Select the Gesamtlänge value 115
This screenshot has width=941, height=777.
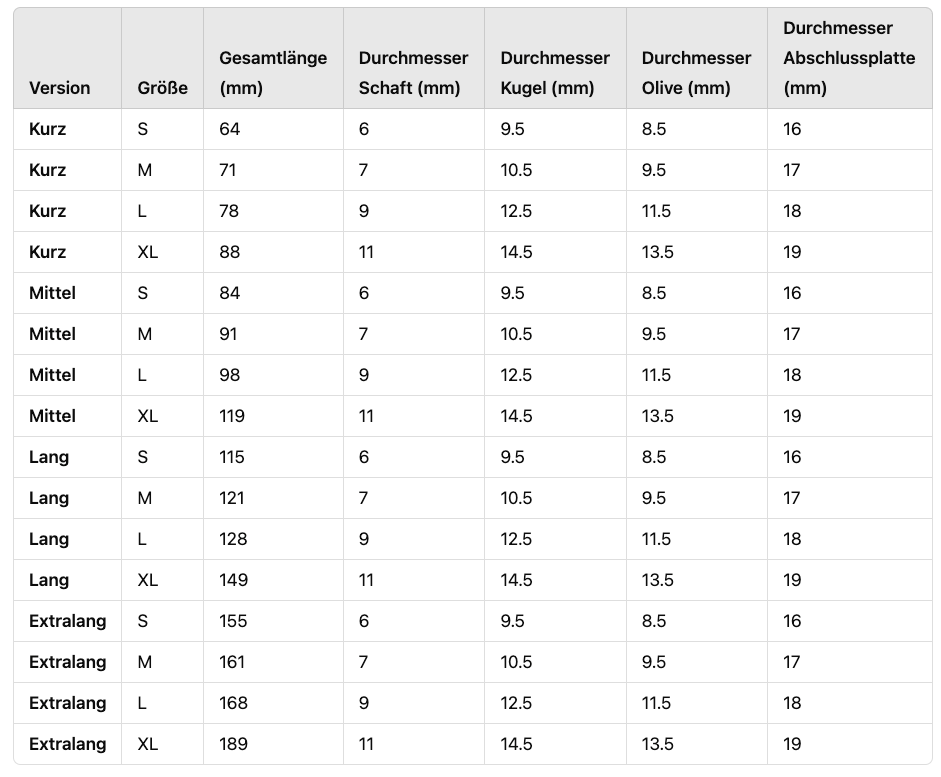pyautogui.click(x=232, y=457)
